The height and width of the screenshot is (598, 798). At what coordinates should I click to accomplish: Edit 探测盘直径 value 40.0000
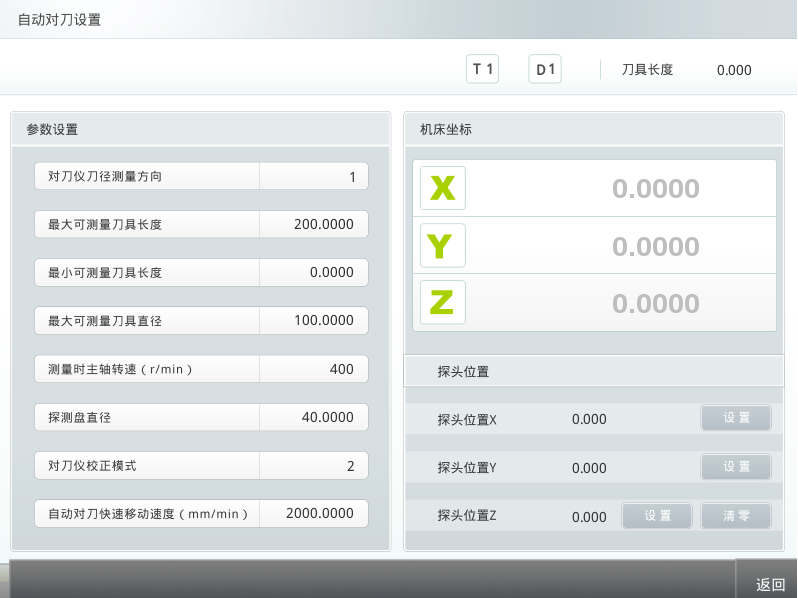coord(313,417)
